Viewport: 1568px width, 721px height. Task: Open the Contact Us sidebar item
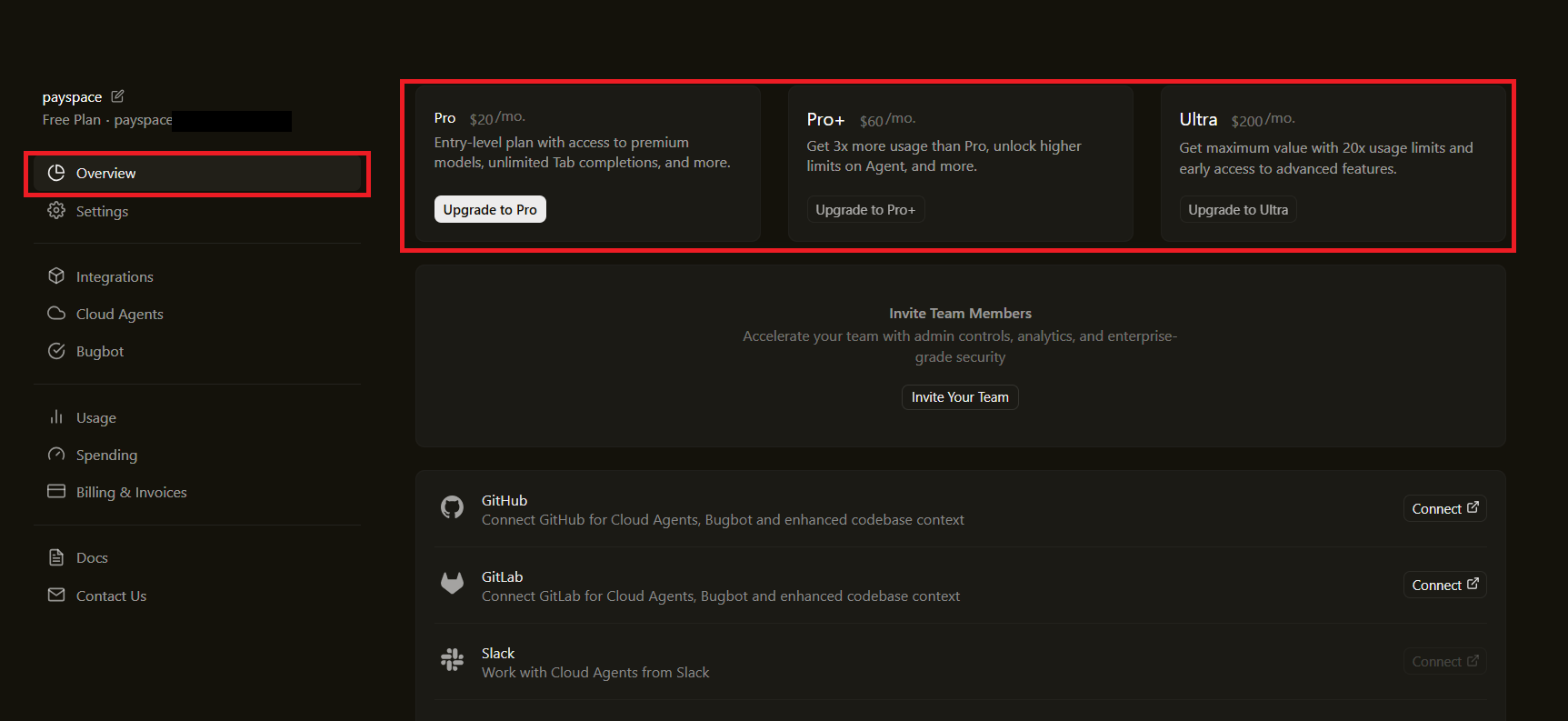coord(111,596)
